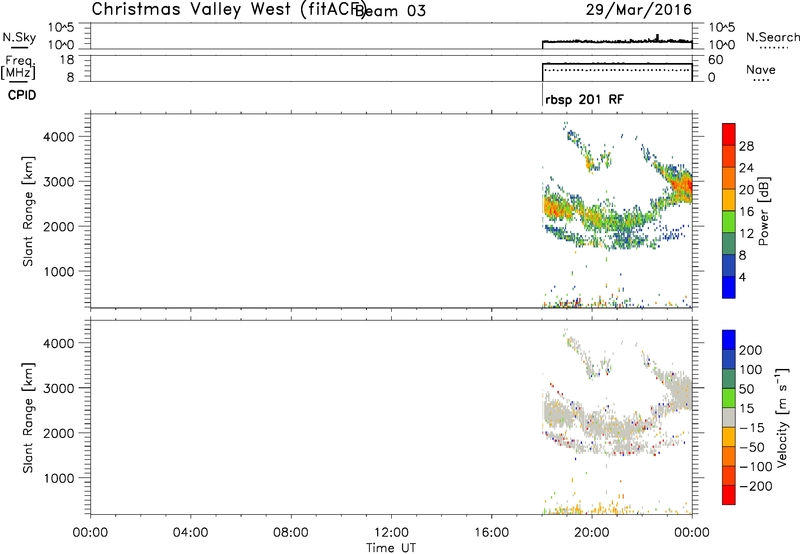Click the "12" label on power colorbar
Screen dimensions: 800x554
[746, 234]
